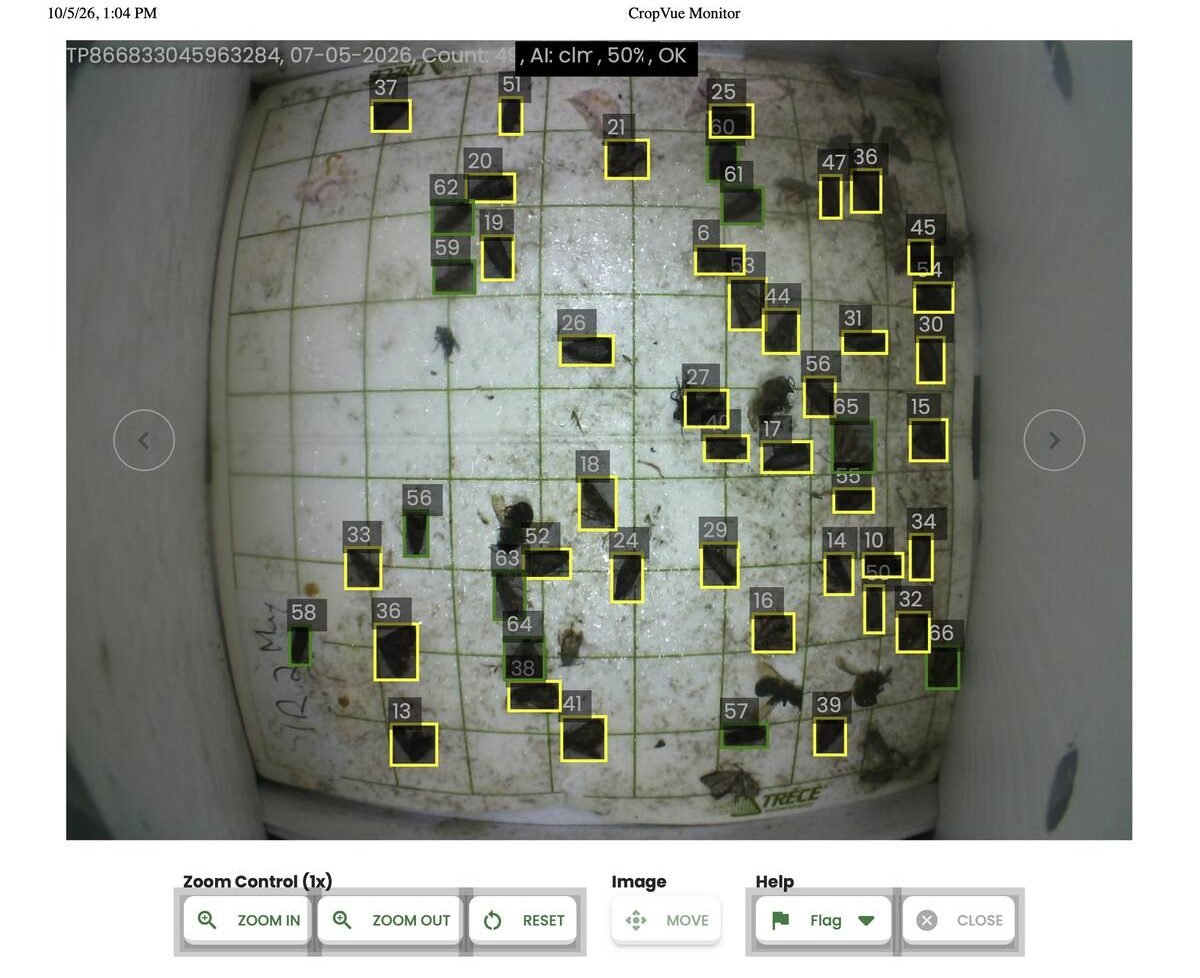Select detection box labeled 29
The height and width of the screenshot is (978, 1200).
719,566
